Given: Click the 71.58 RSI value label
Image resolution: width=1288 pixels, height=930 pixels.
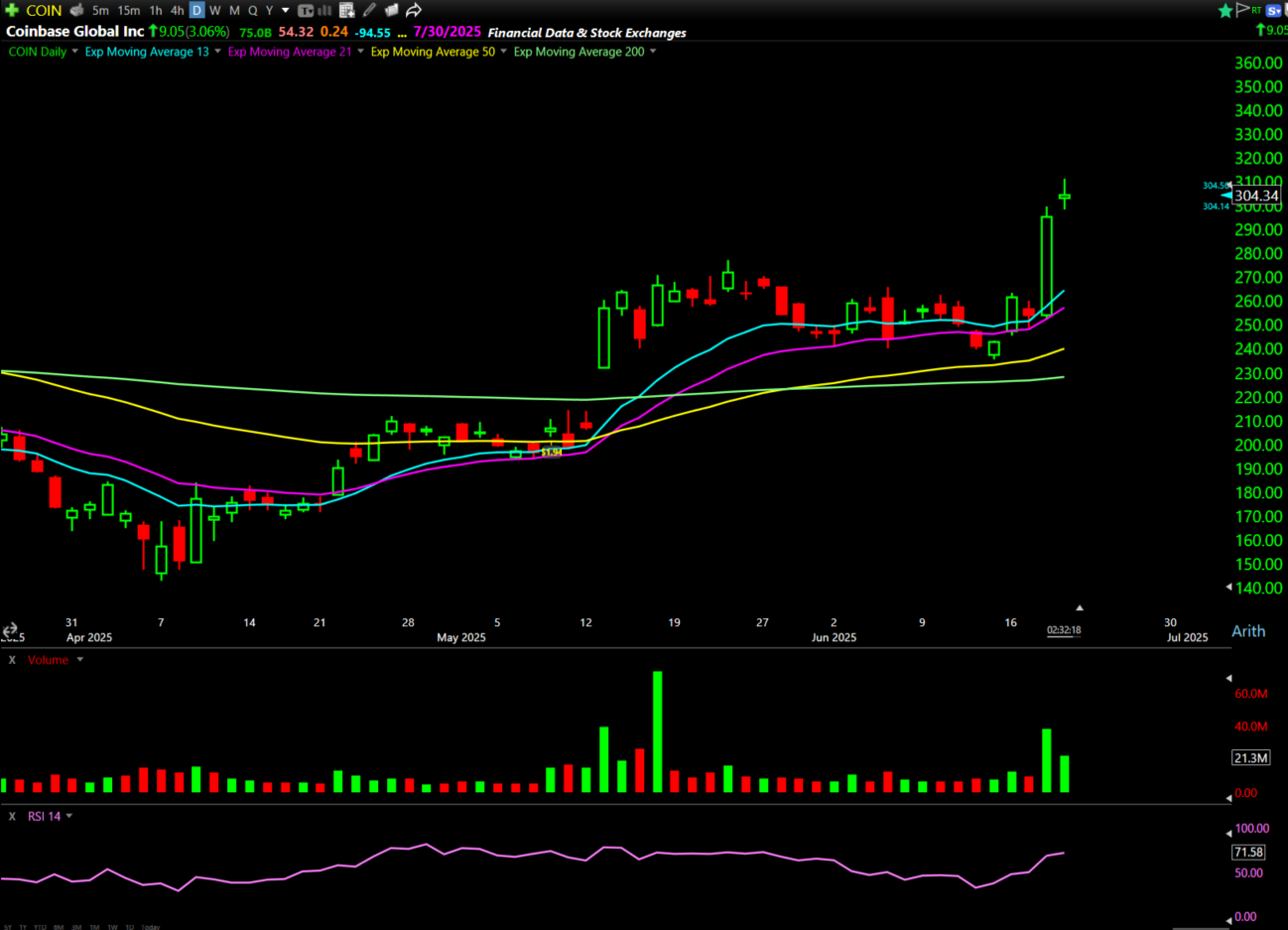Looking at the screenshot, I should [1248, 852].
